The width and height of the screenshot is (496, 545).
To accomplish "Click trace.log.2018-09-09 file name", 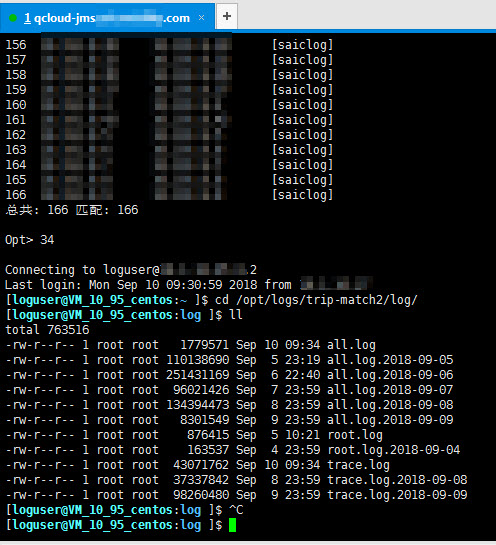I will click(x=397, y=495).
